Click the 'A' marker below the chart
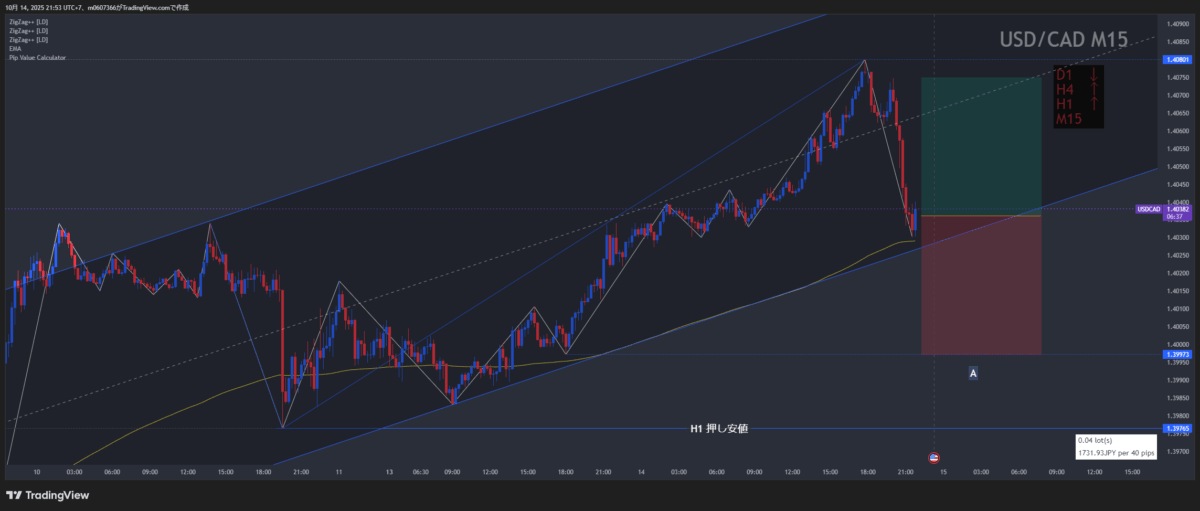The width and height of the screenshot is (1200, 511). (973, 373)
